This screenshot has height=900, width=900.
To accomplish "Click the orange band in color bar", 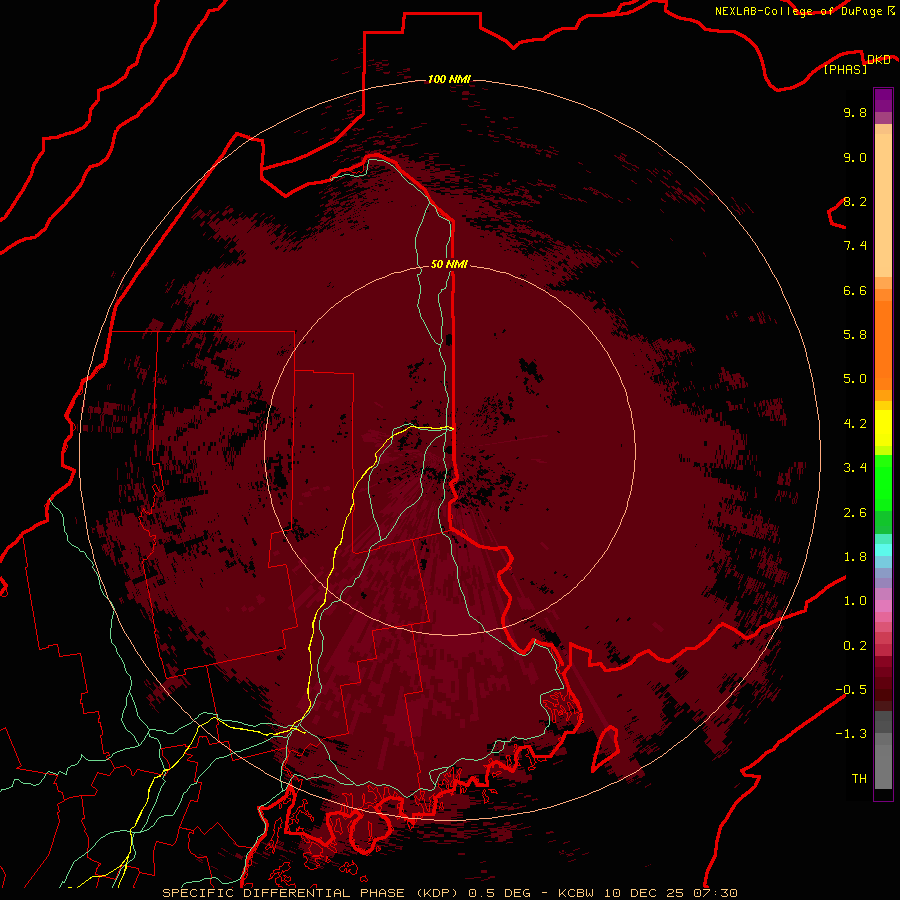I will point(883,345).
